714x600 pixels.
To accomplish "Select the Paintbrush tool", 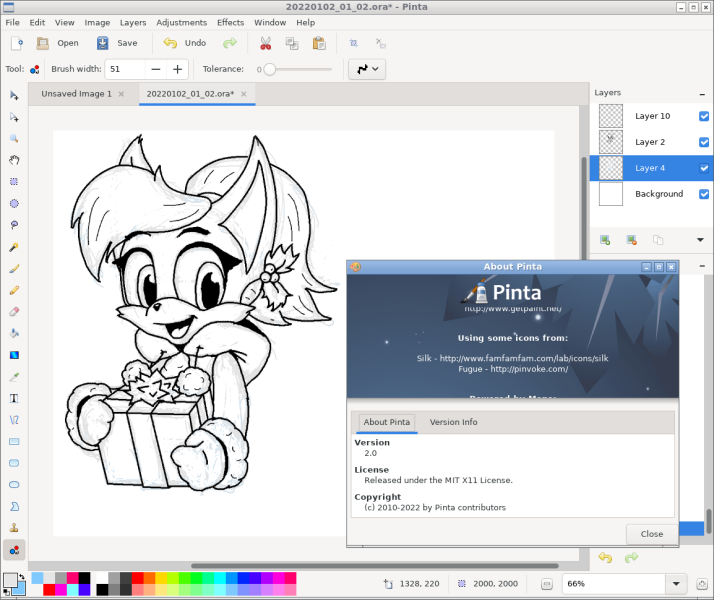I will tap(14, 269).
